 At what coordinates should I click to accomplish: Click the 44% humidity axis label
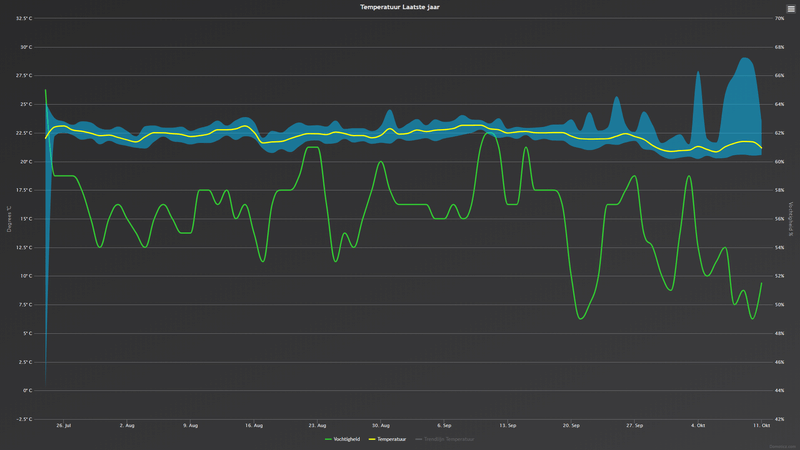pyautogui.click(x=780, y=391)
